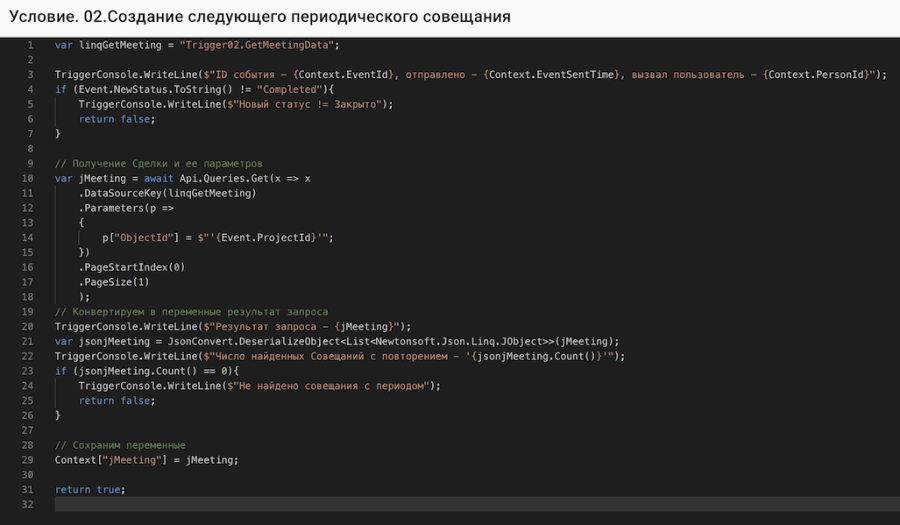Click the string "Trigger02.GetMeetingData"

(x=257, y=45)
